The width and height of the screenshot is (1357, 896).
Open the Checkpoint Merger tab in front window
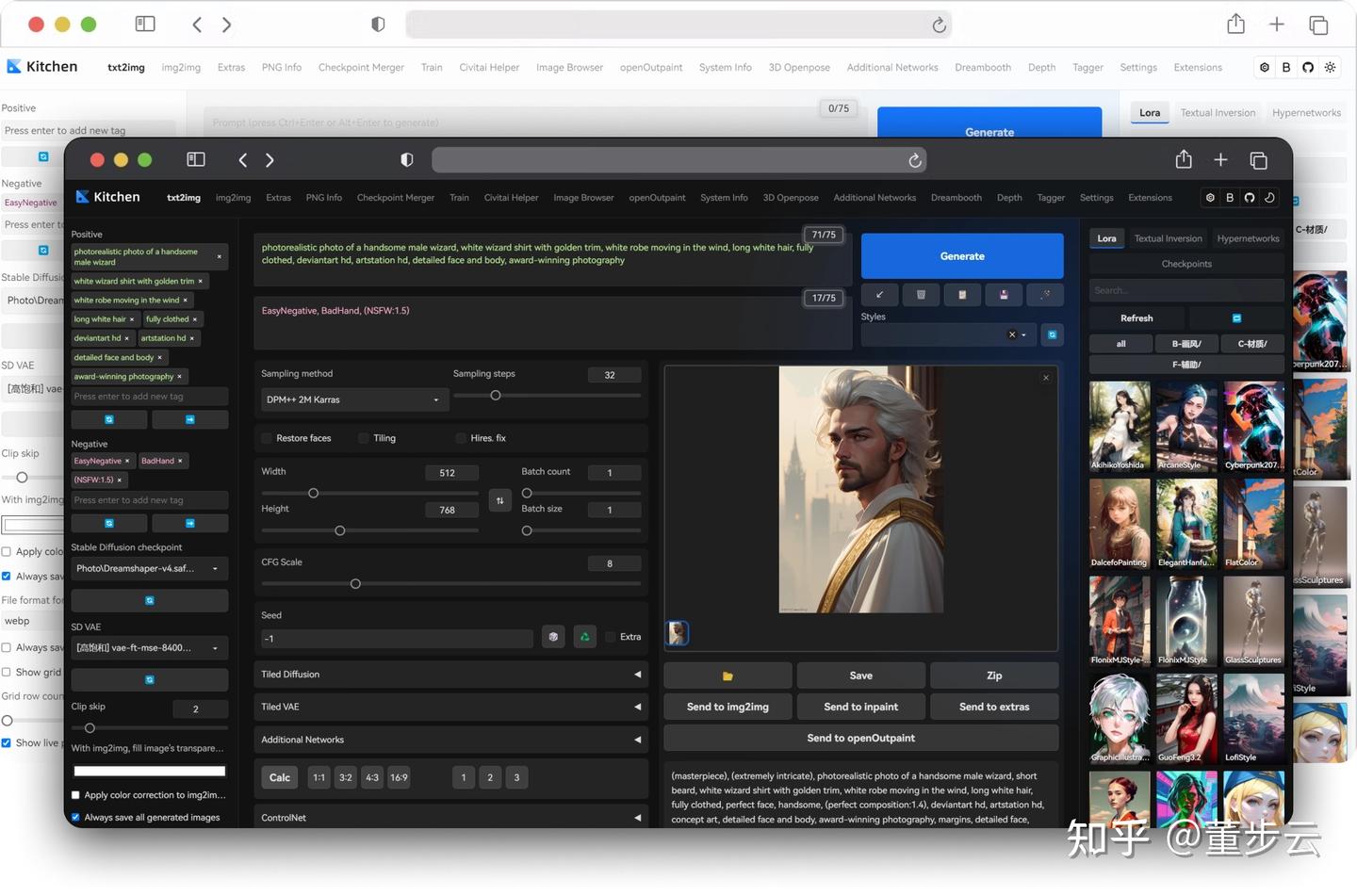coord(395,198)
